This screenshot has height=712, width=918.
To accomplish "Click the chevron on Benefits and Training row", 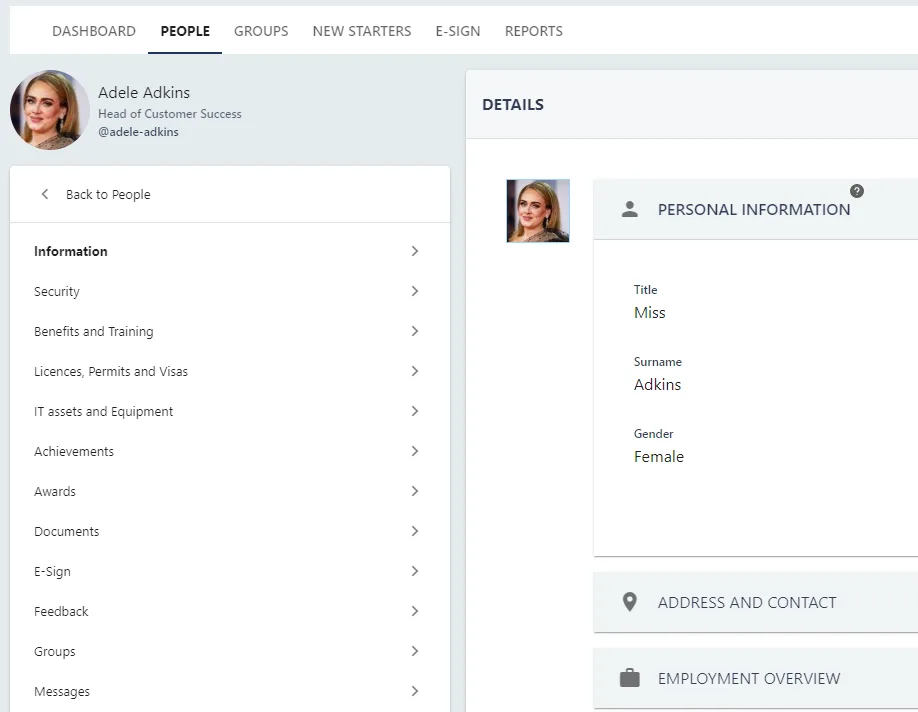I will 415,331.
